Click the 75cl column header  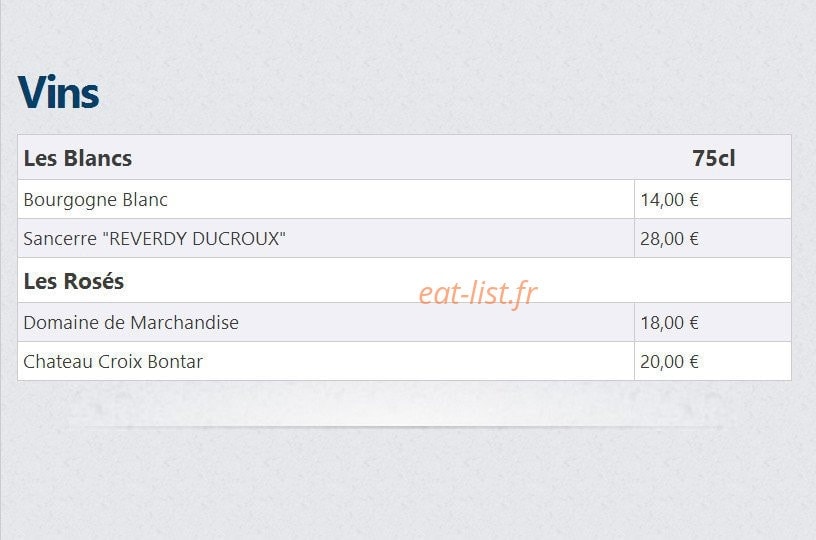pyautogui.click(x=713, y=158)
